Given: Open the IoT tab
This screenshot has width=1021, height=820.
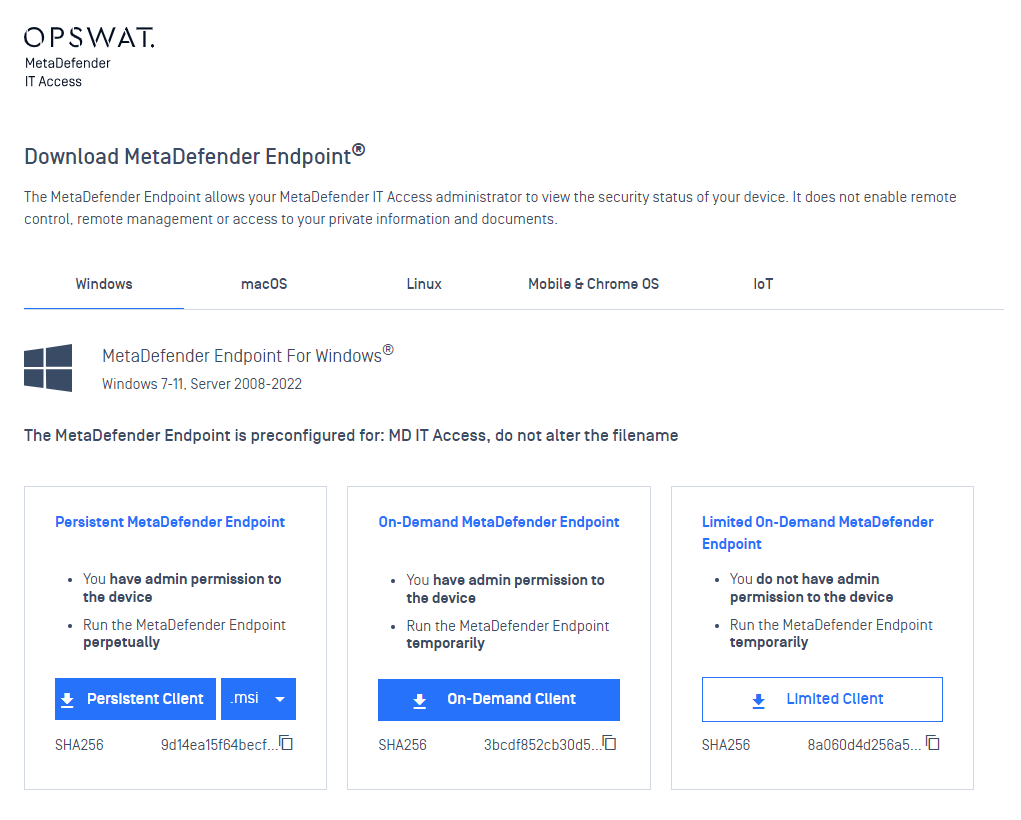Looking at the screenshot, I should [763, 284].
